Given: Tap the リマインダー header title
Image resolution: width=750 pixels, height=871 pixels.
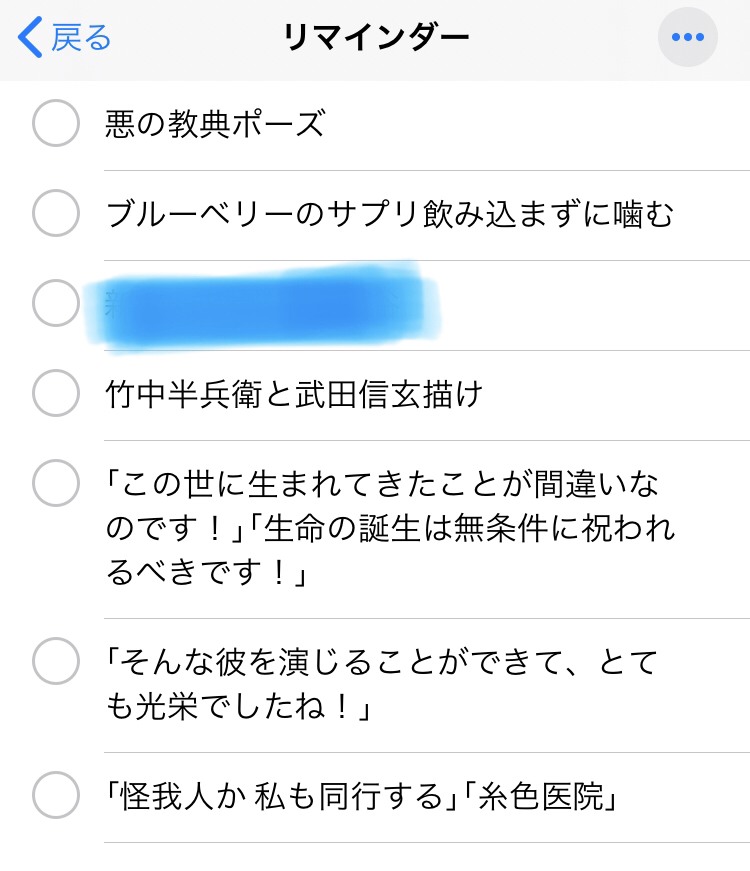Looking at the screenshot, I should [x=375, y=38].
